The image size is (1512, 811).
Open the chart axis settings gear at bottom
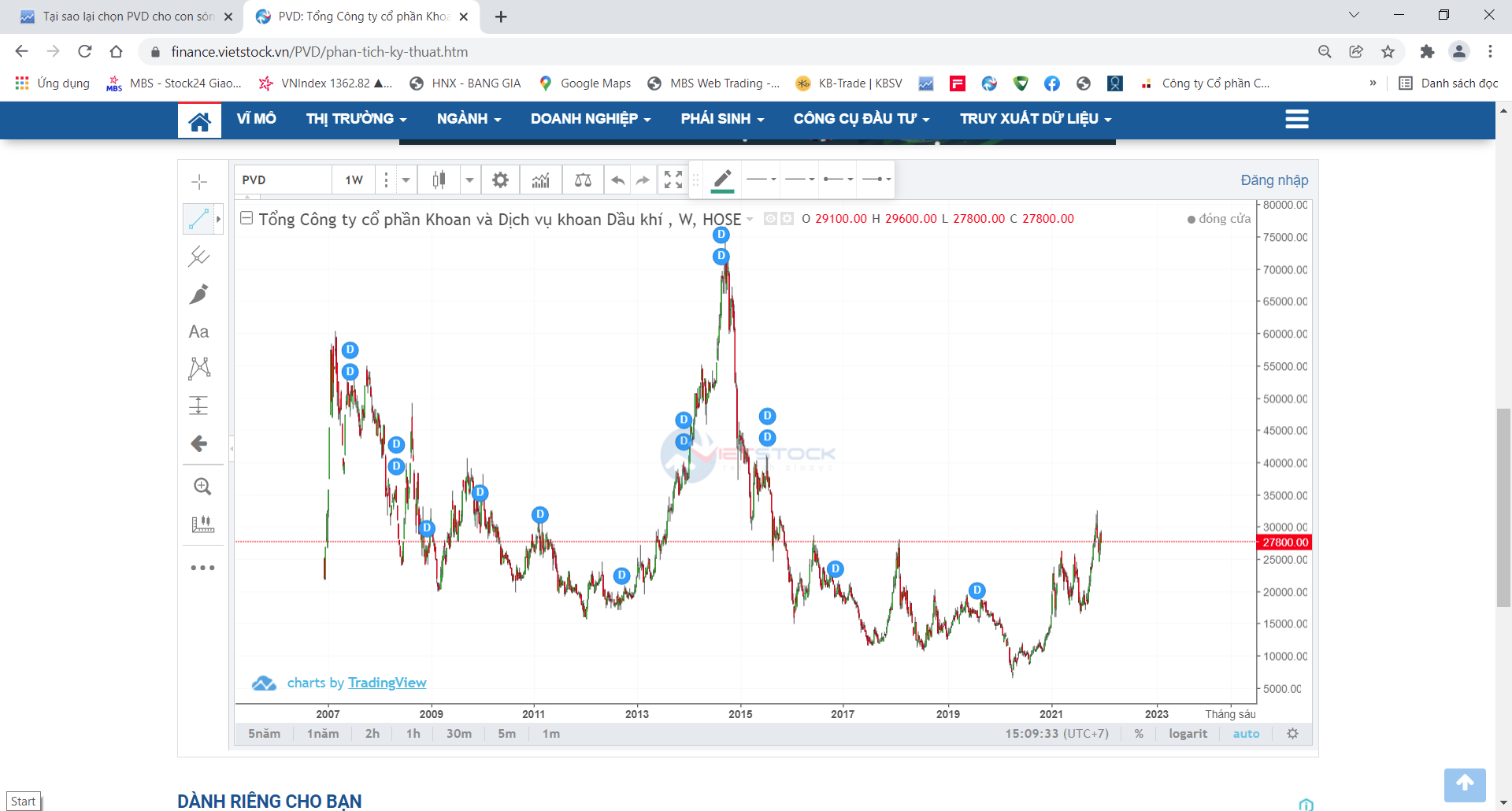1292,734
